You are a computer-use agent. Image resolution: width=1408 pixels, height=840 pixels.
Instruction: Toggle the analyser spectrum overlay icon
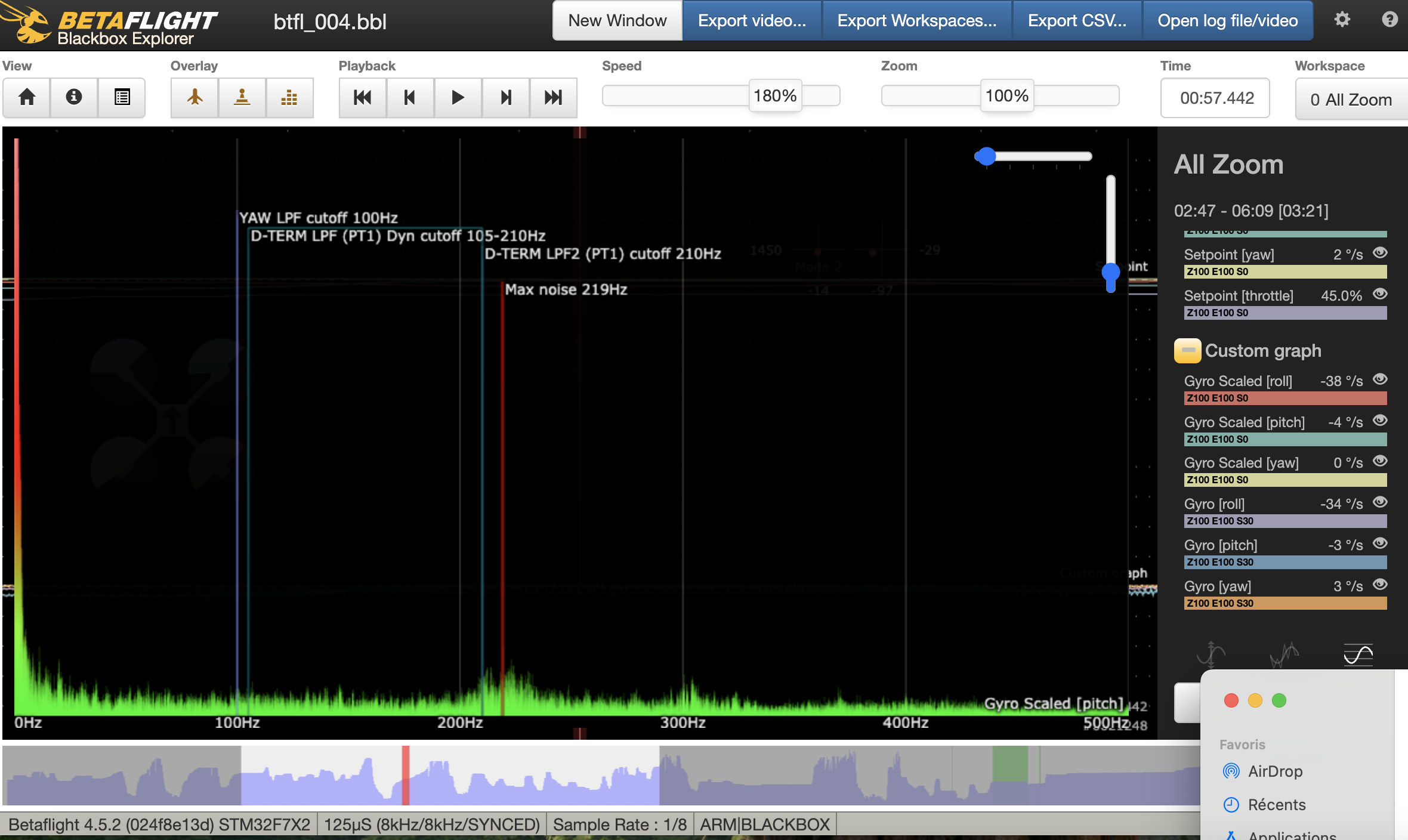289,97
